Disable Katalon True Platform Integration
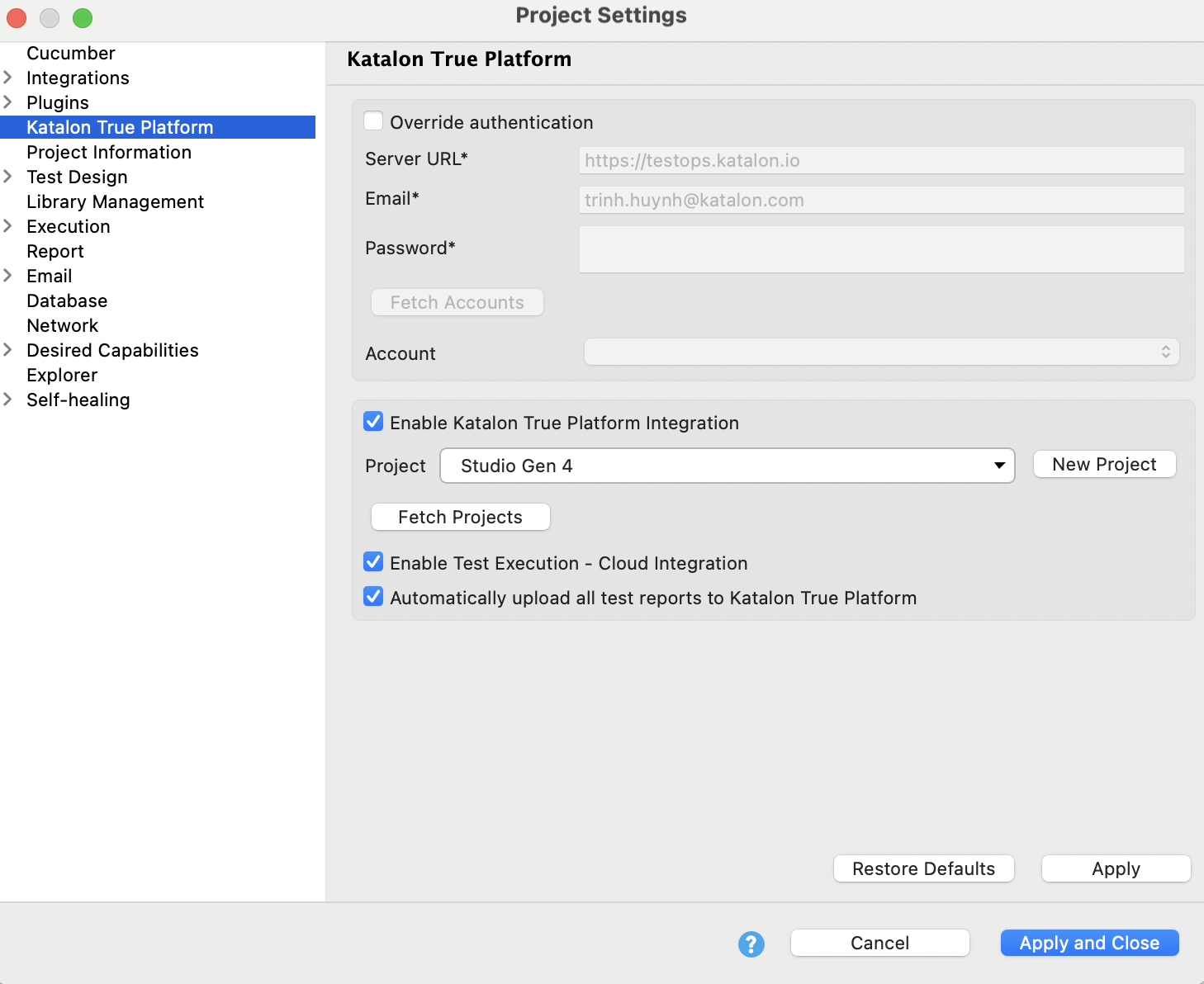 (x=373, y=421)
